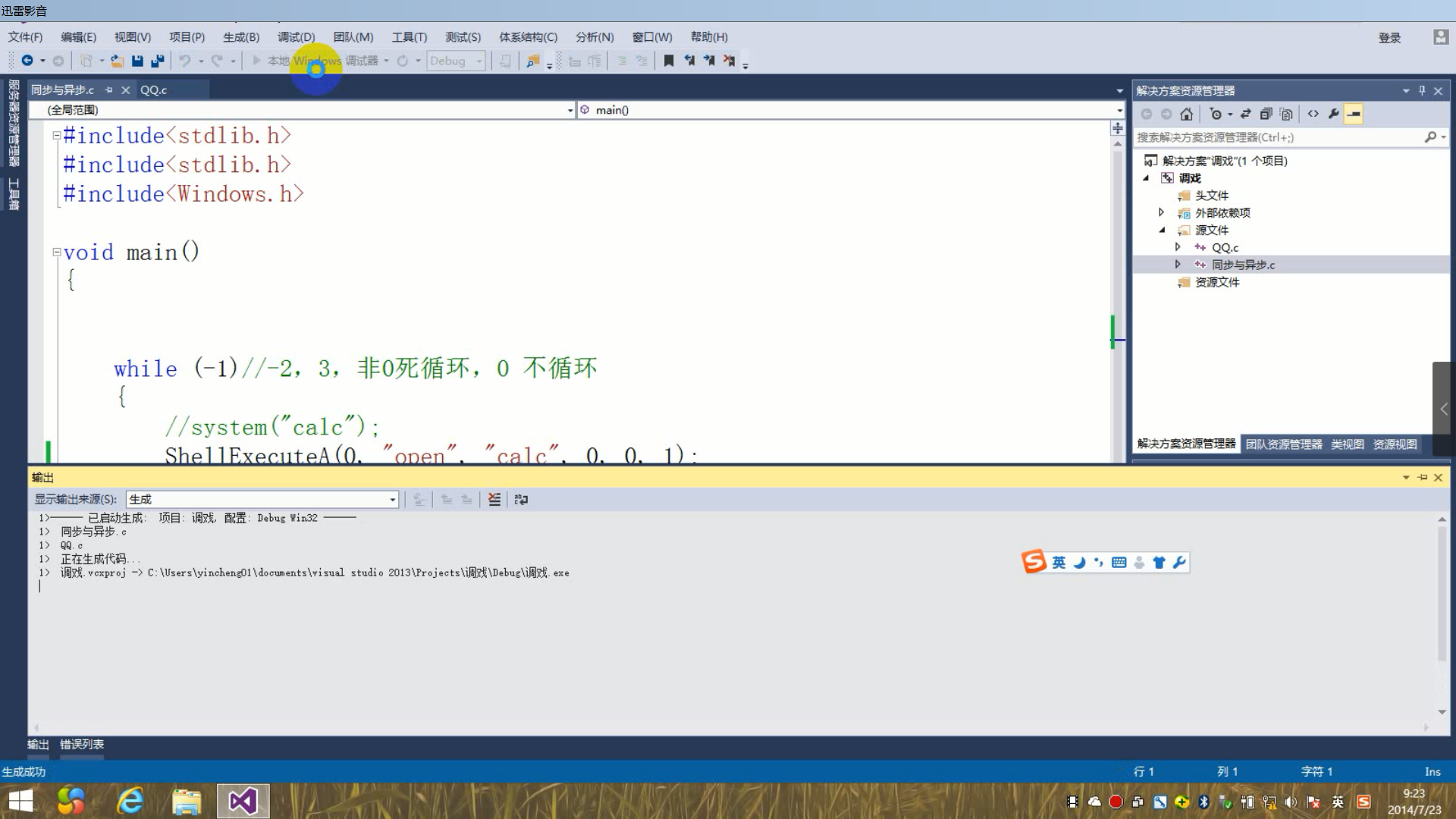Screen dimensions: 1456x819
Task: Clear the output with the clear-all icon
Action: 494,499
